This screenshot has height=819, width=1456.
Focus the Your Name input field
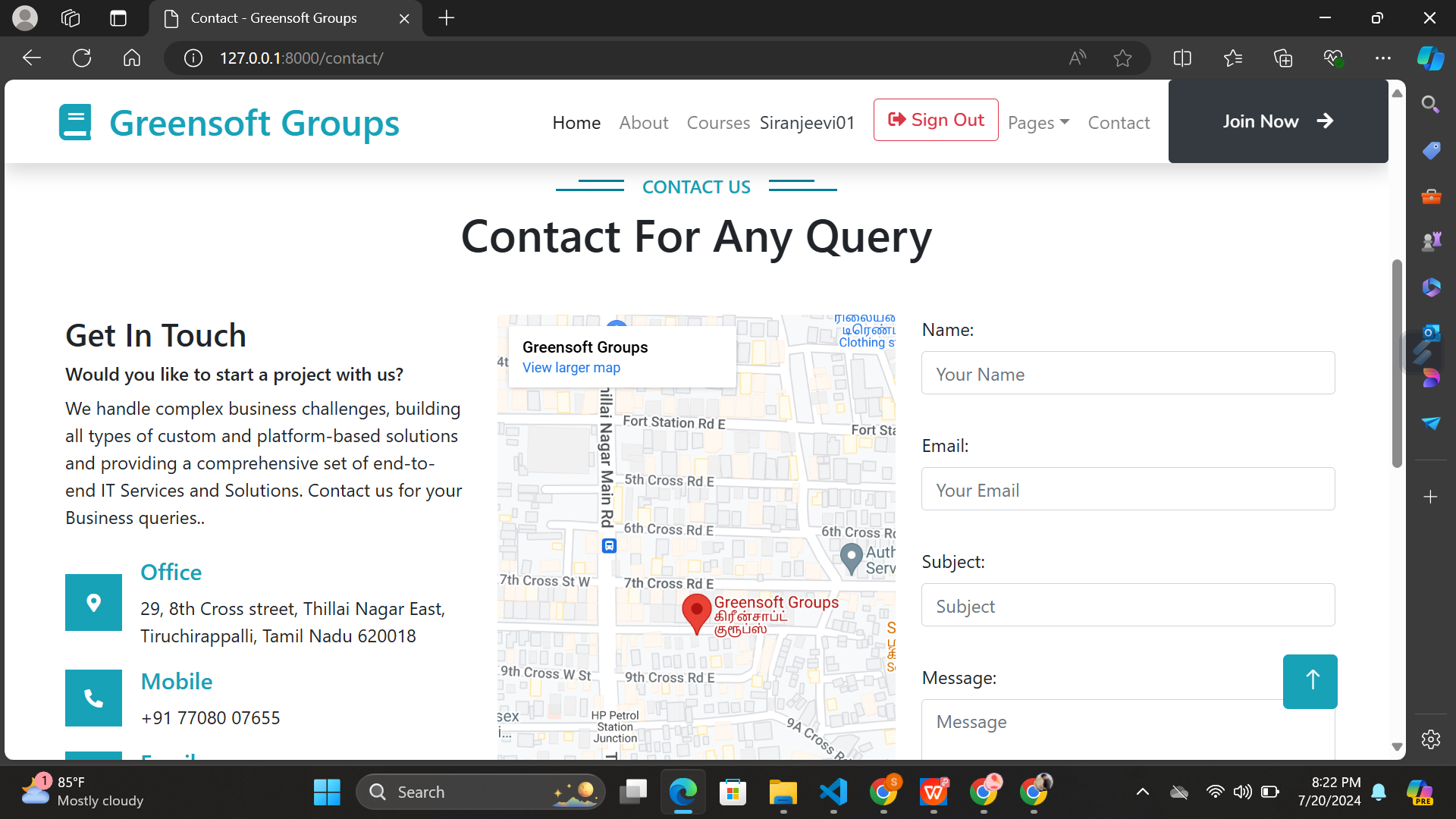[x=1128, y=373]
